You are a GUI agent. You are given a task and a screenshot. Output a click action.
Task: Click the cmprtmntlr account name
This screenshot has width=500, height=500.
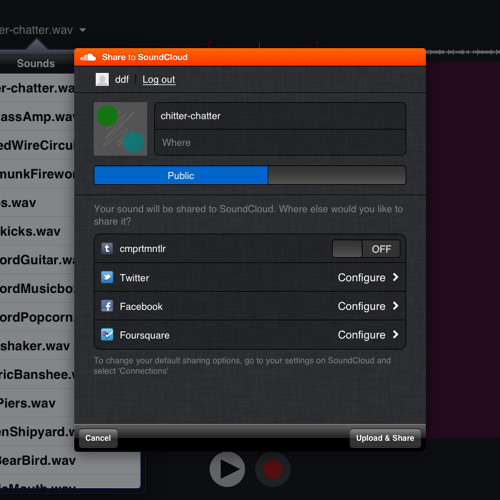tap(143, 249)
